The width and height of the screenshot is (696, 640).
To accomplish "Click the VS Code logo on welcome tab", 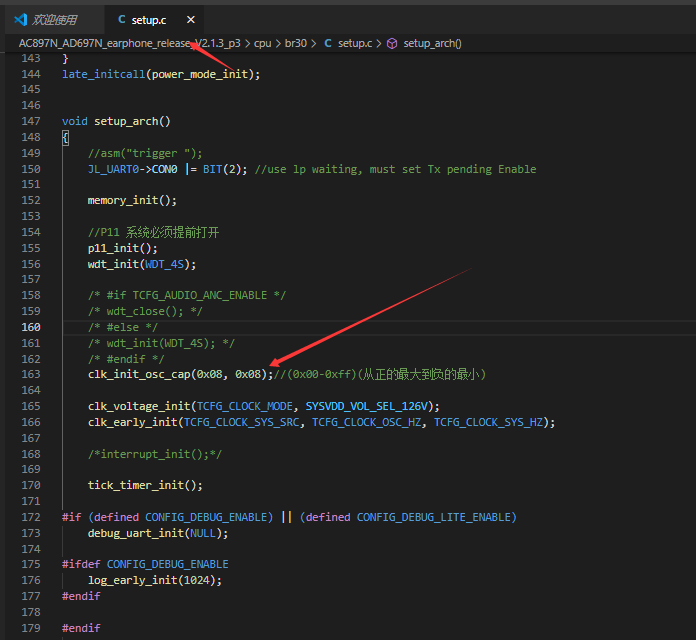I will pyautogui.click(x=21, y=20).
